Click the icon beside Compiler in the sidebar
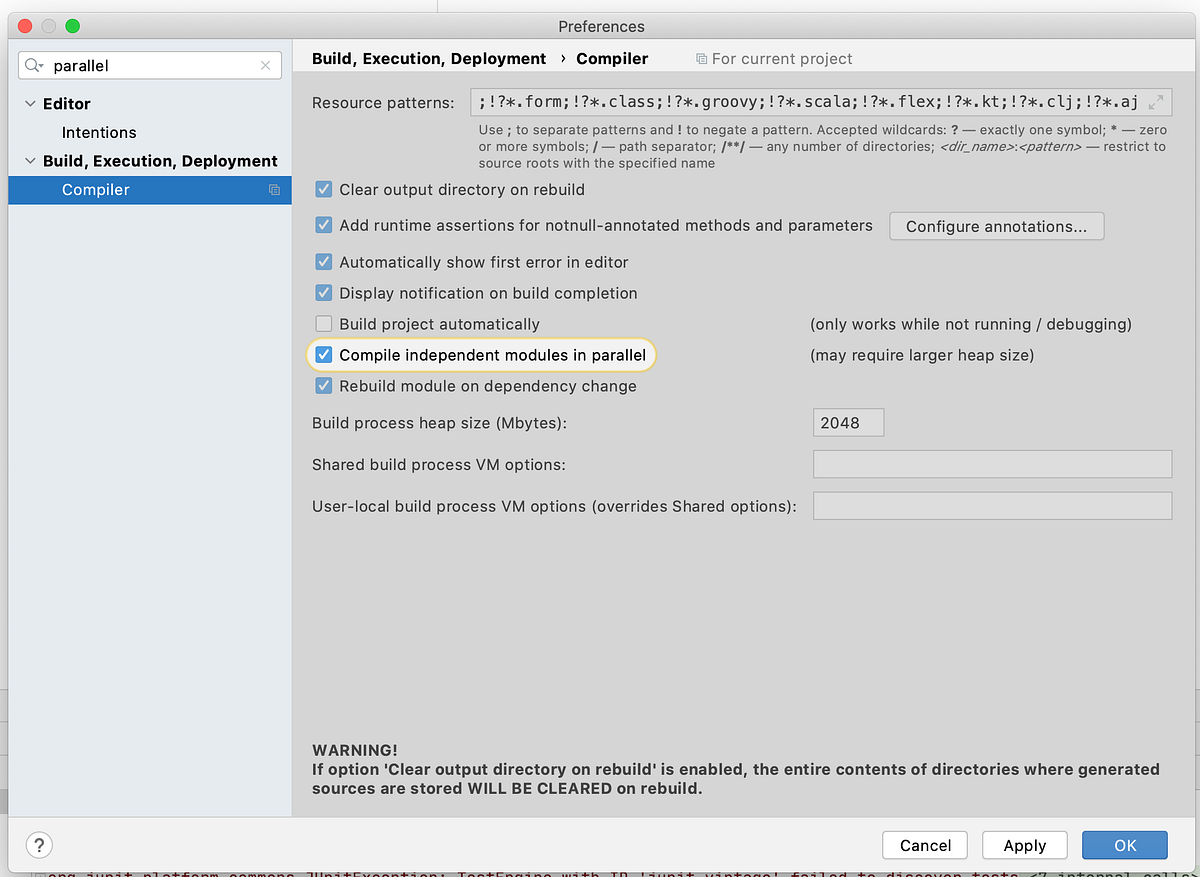This screenshot has height=877, width=1200. coord(273,190)
